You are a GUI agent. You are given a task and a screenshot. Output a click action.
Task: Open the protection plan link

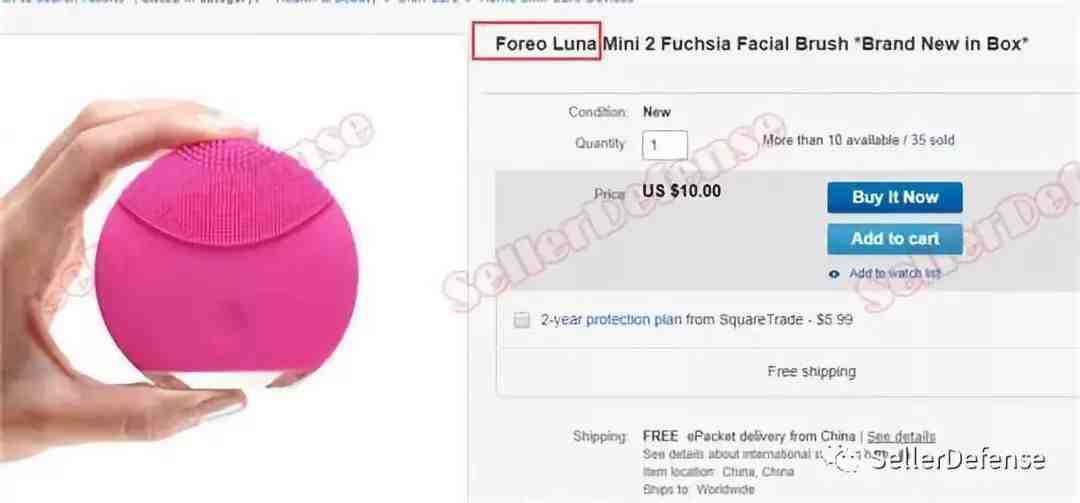point(634,320)
